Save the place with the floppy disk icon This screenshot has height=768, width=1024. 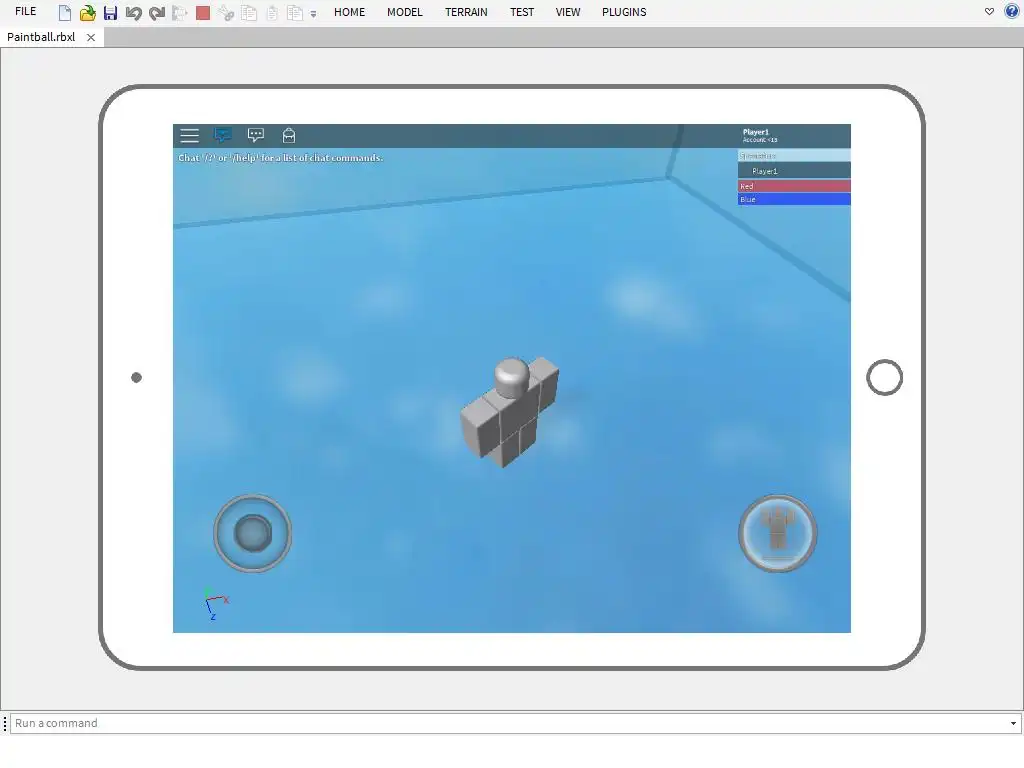tap(110, 12)
